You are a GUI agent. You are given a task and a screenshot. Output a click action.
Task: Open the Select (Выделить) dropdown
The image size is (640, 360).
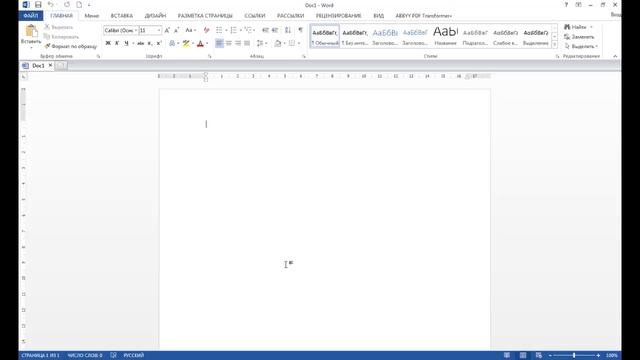(581, 46)
